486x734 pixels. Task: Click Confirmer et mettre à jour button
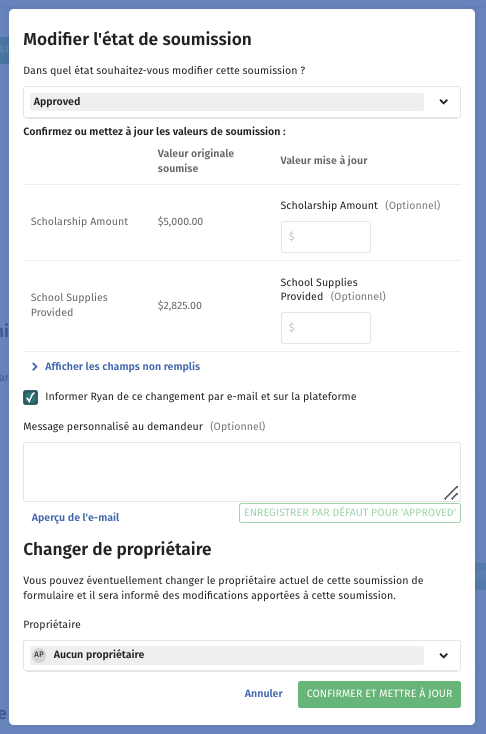379,694
